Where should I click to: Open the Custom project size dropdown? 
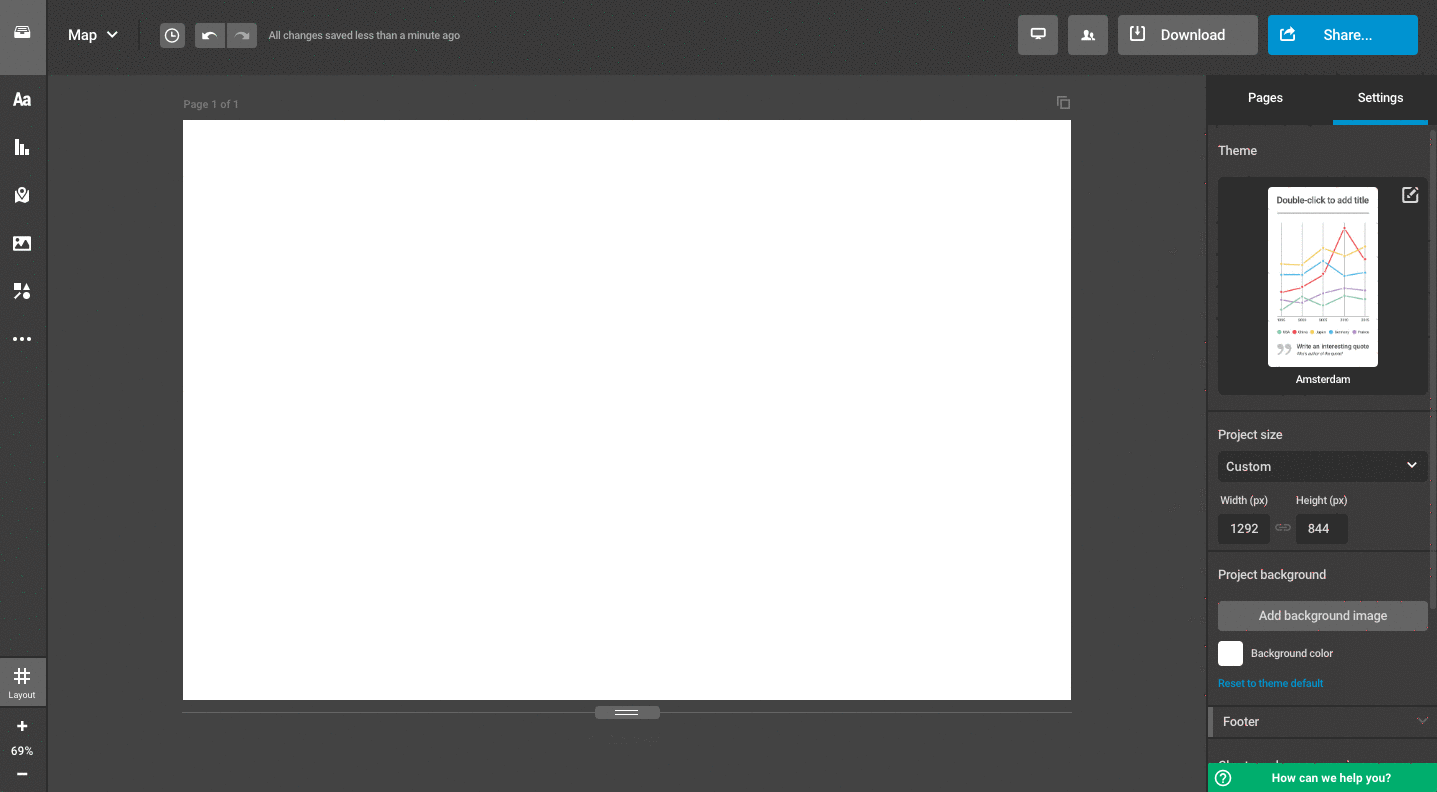point(1322,466)
